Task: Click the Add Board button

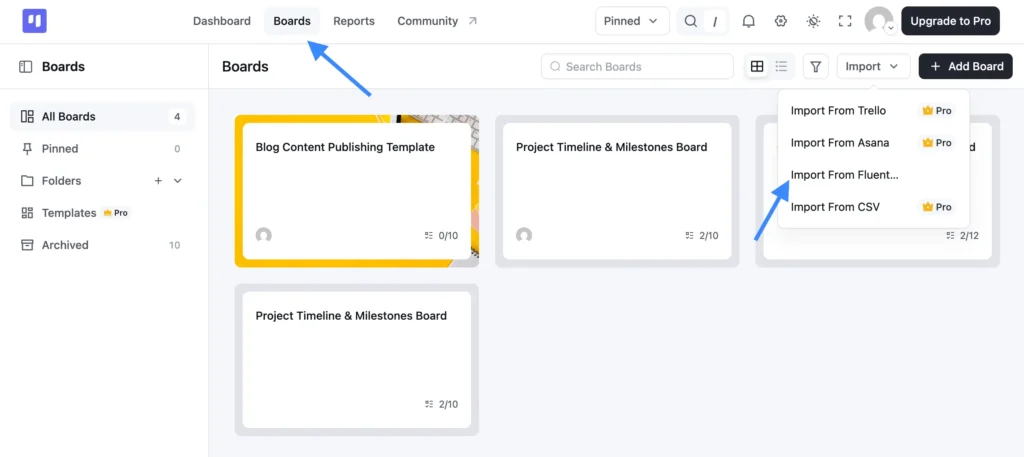Action: tap(966, 67)
